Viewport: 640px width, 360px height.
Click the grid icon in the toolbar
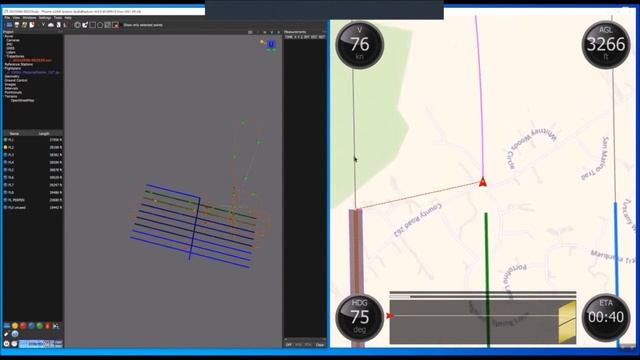point(108,25)
